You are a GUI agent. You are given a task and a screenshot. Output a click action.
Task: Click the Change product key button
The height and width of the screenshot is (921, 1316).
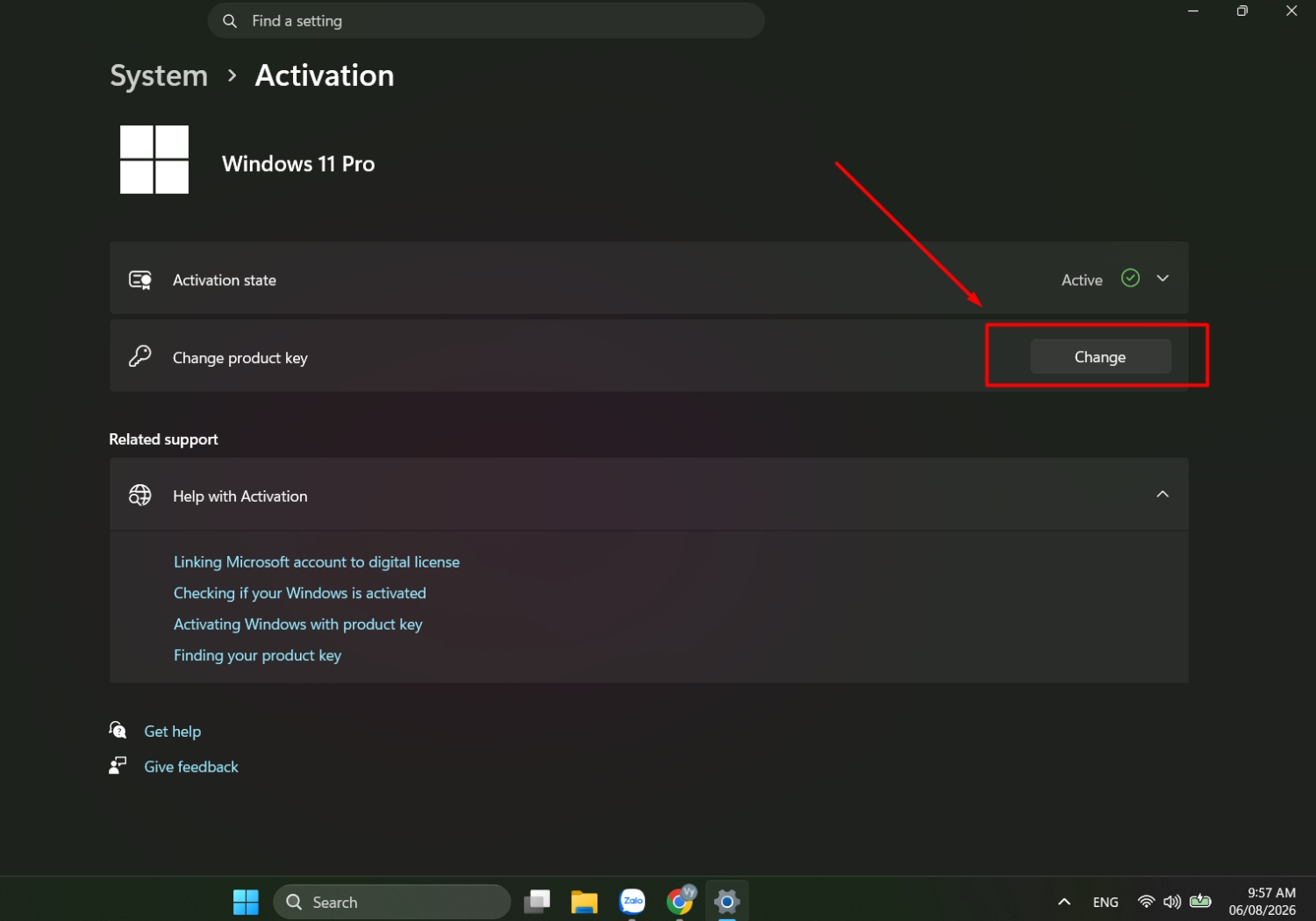[1100, 357]
